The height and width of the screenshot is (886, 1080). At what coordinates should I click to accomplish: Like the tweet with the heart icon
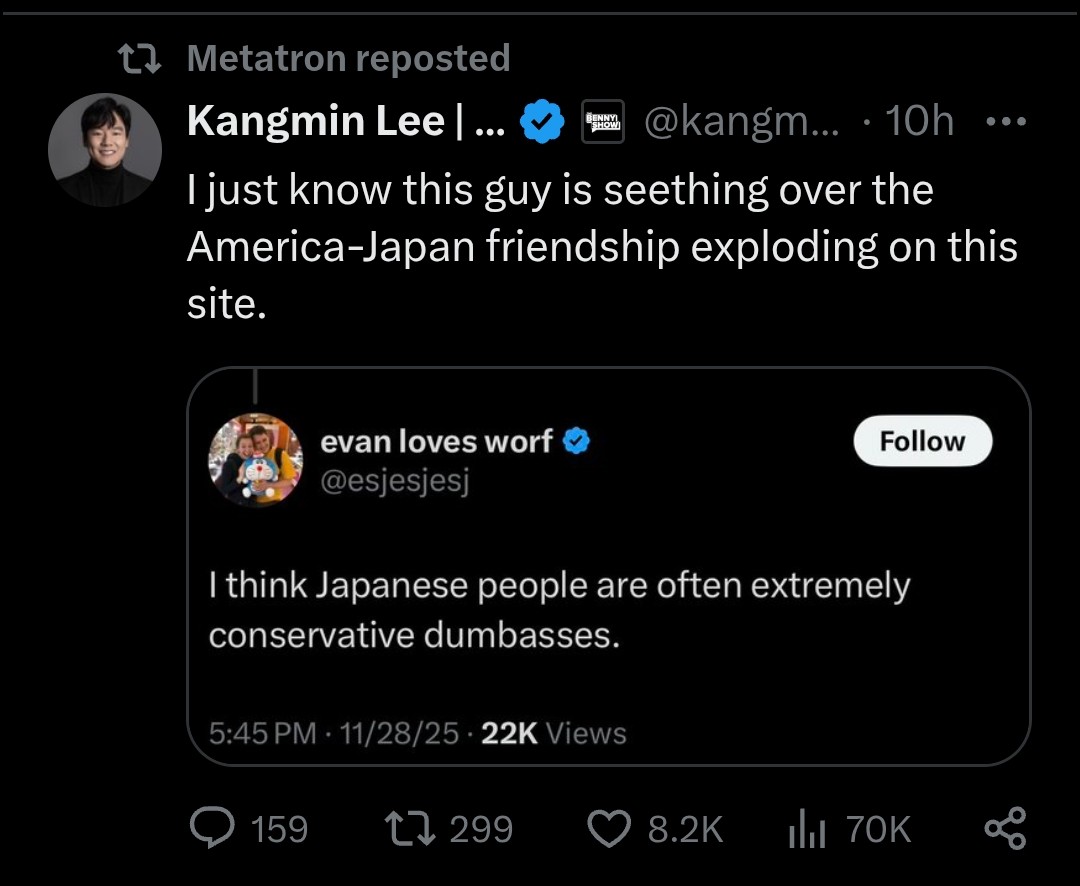tap(605, 829)
